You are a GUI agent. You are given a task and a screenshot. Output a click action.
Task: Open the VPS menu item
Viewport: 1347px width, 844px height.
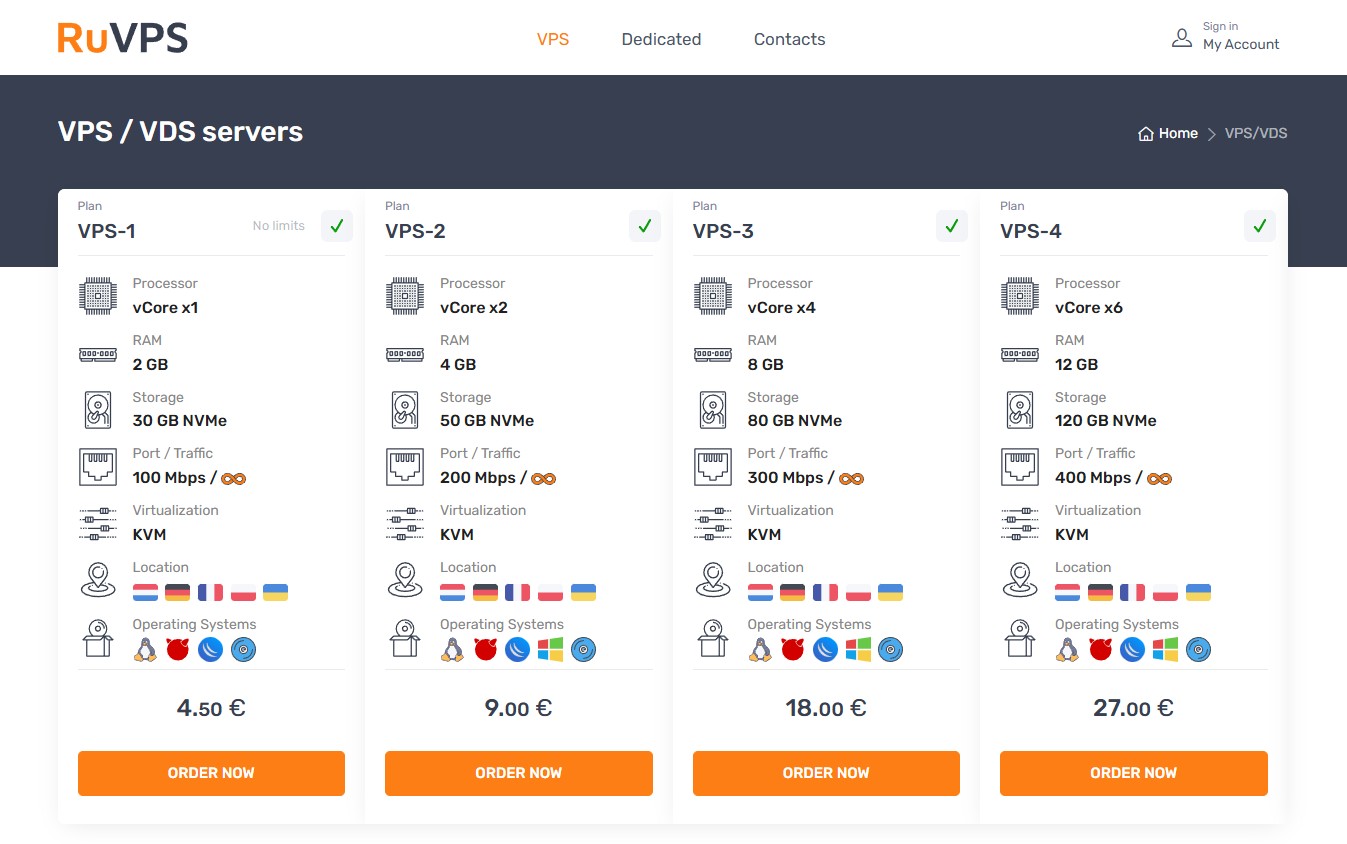553,39
